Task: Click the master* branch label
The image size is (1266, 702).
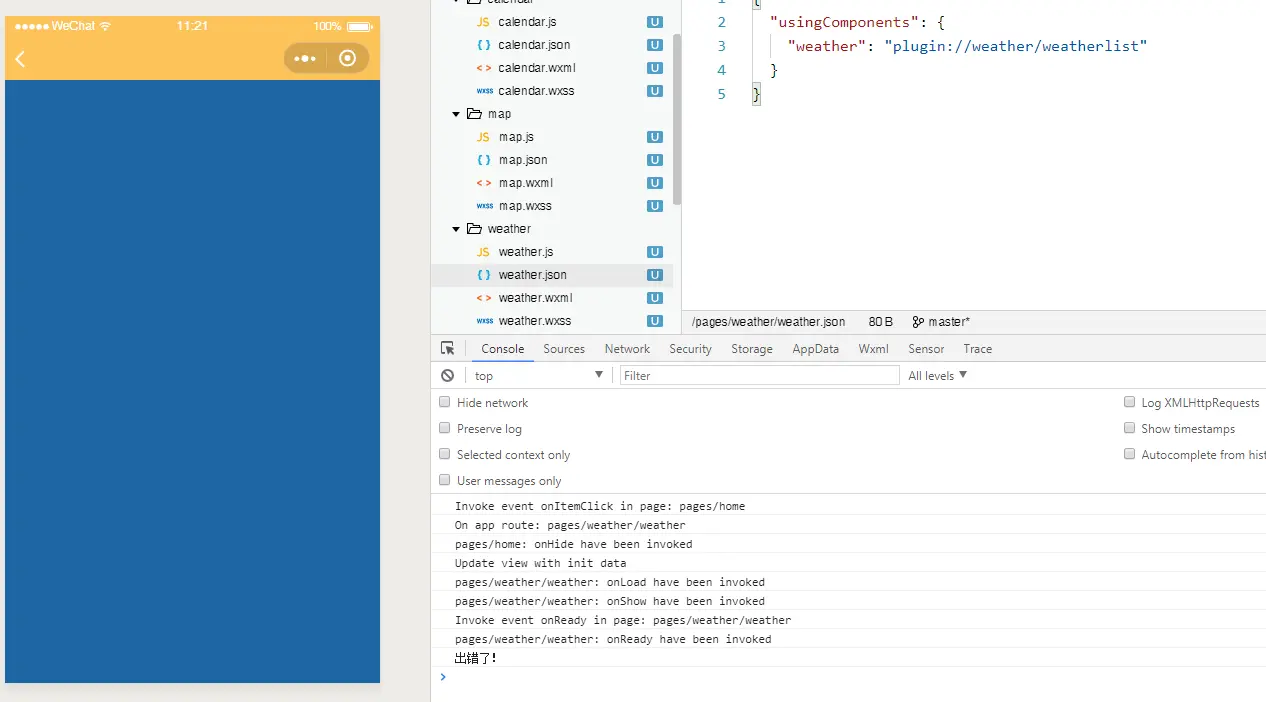Action: tap(949, 322)
